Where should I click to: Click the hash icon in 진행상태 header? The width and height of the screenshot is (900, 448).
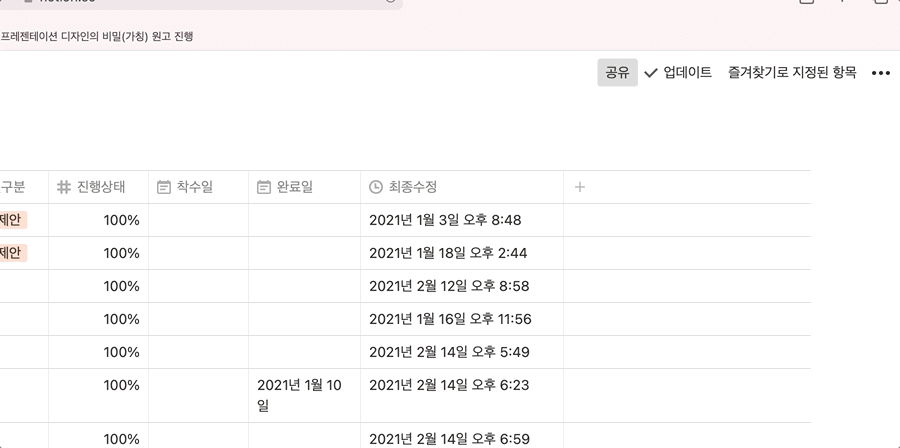point(64,187)
